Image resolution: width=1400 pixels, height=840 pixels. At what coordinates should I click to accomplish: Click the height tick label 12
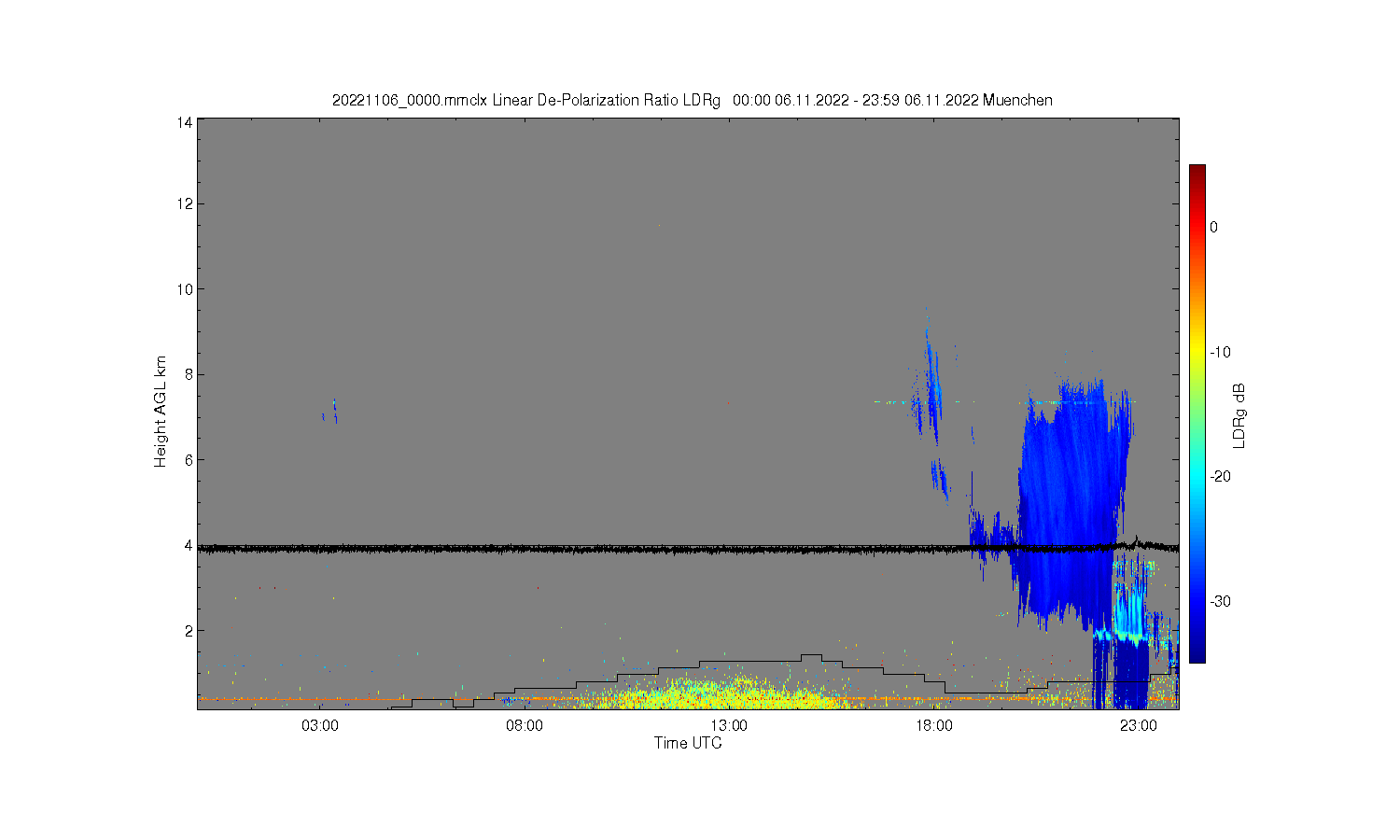click(185, 203)
